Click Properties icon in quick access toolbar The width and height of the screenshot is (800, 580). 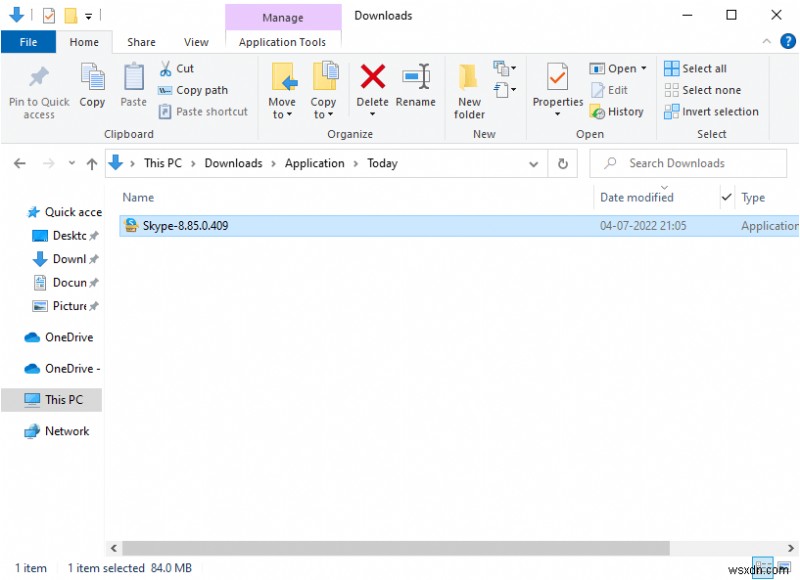[x=48, y=16]
